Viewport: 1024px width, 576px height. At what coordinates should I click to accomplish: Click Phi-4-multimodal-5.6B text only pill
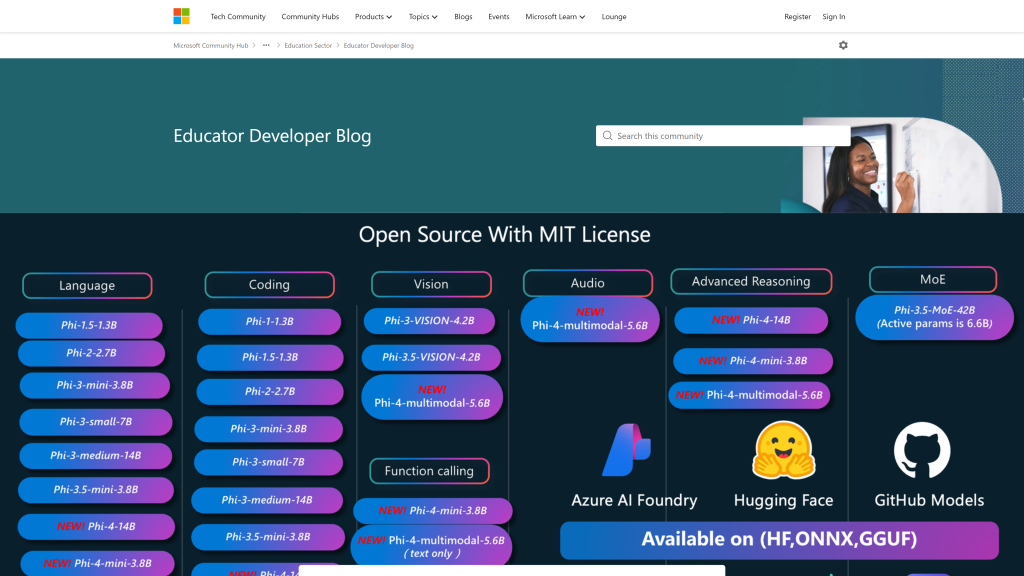(x=431, y=546)
